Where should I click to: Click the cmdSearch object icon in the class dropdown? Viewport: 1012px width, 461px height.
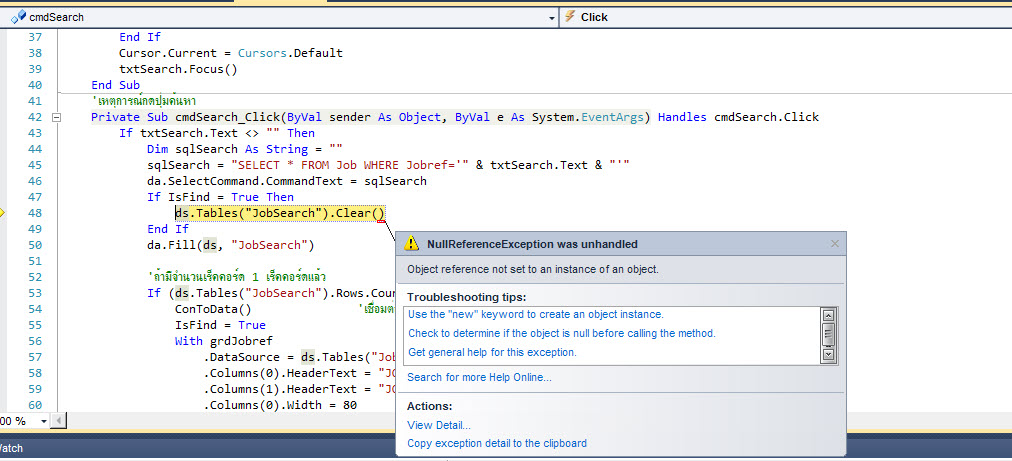(x=18, y=17)
